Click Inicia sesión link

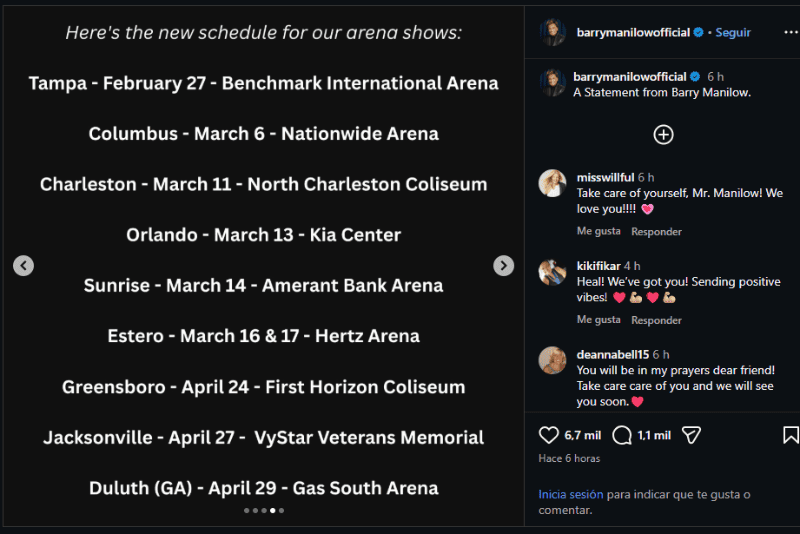click(571, 494)
